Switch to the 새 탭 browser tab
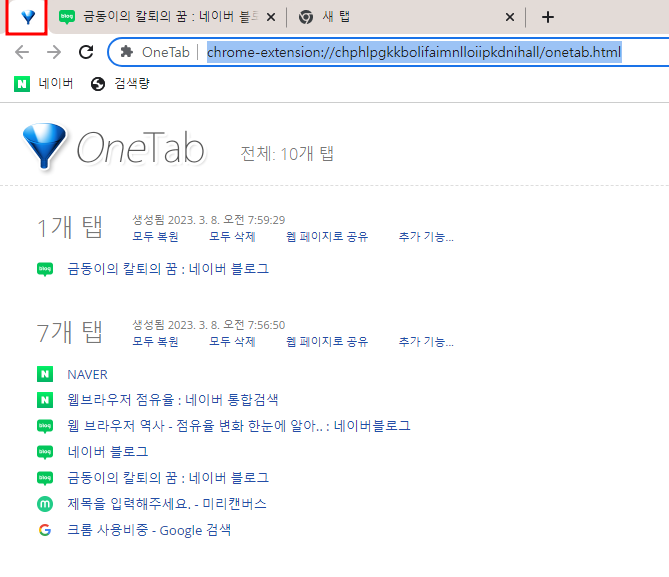 pyautogui.click(x=403, y=17)
